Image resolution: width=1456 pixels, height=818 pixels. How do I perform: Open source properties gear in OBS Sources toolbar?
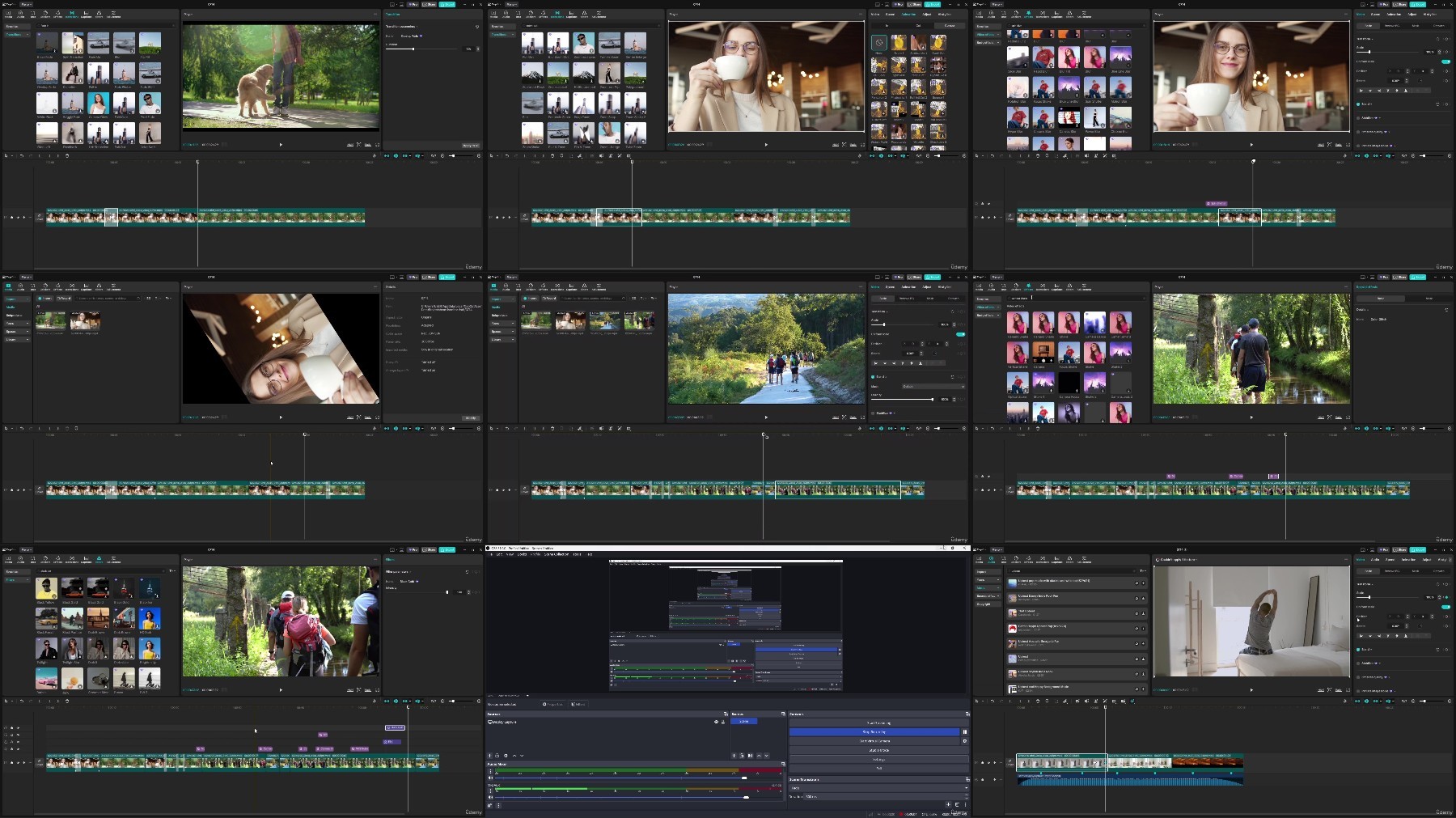[506, 756]
